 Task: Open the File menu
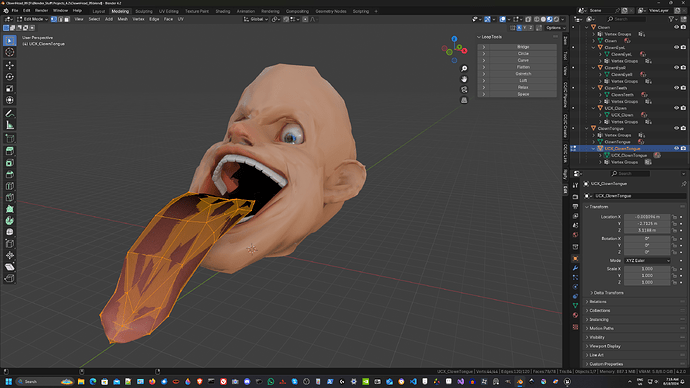click(x=15, y=11)
